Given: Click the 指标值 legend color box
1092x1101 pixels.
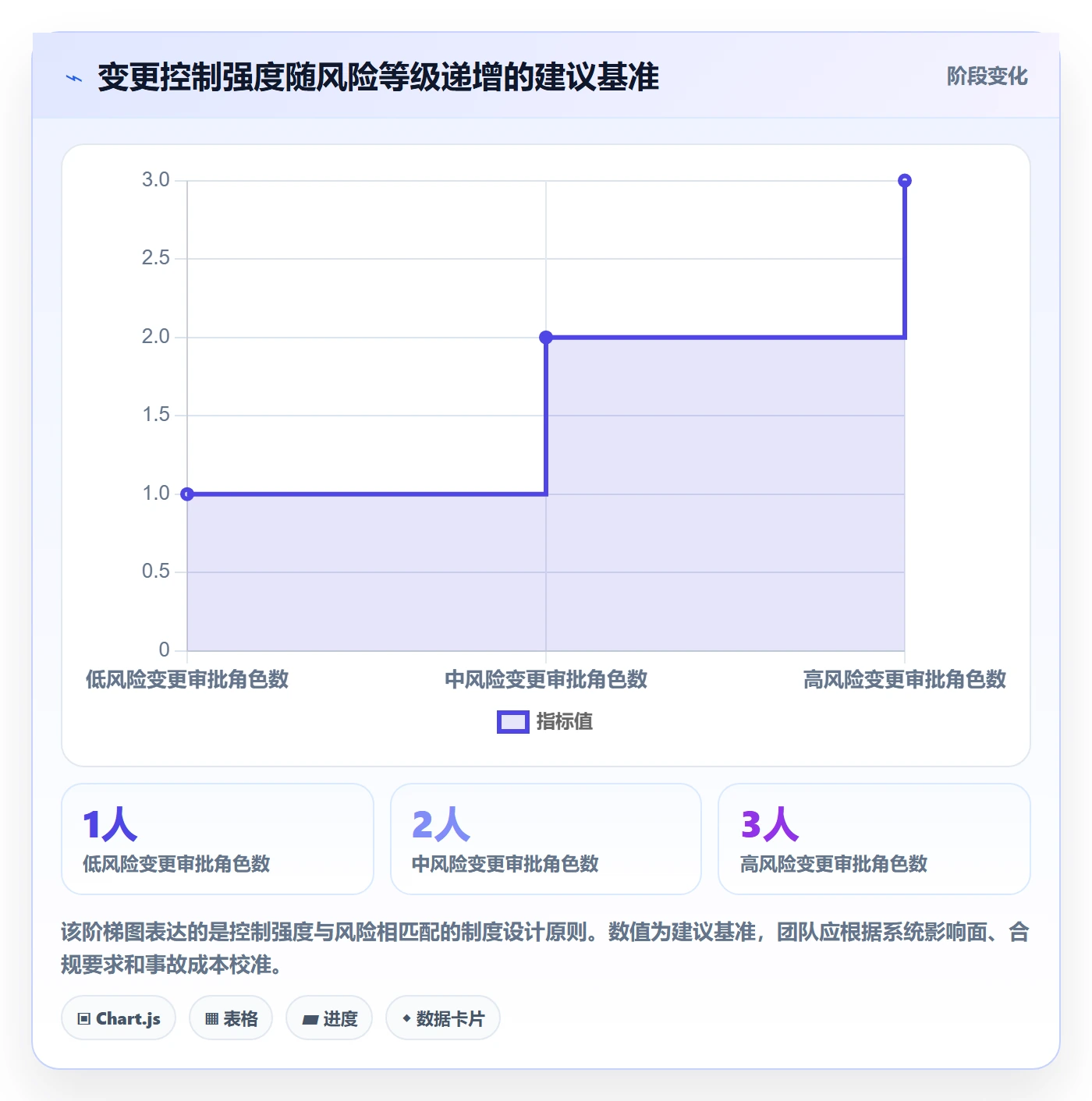Looking at the screenshot, I should coord(513,722).
